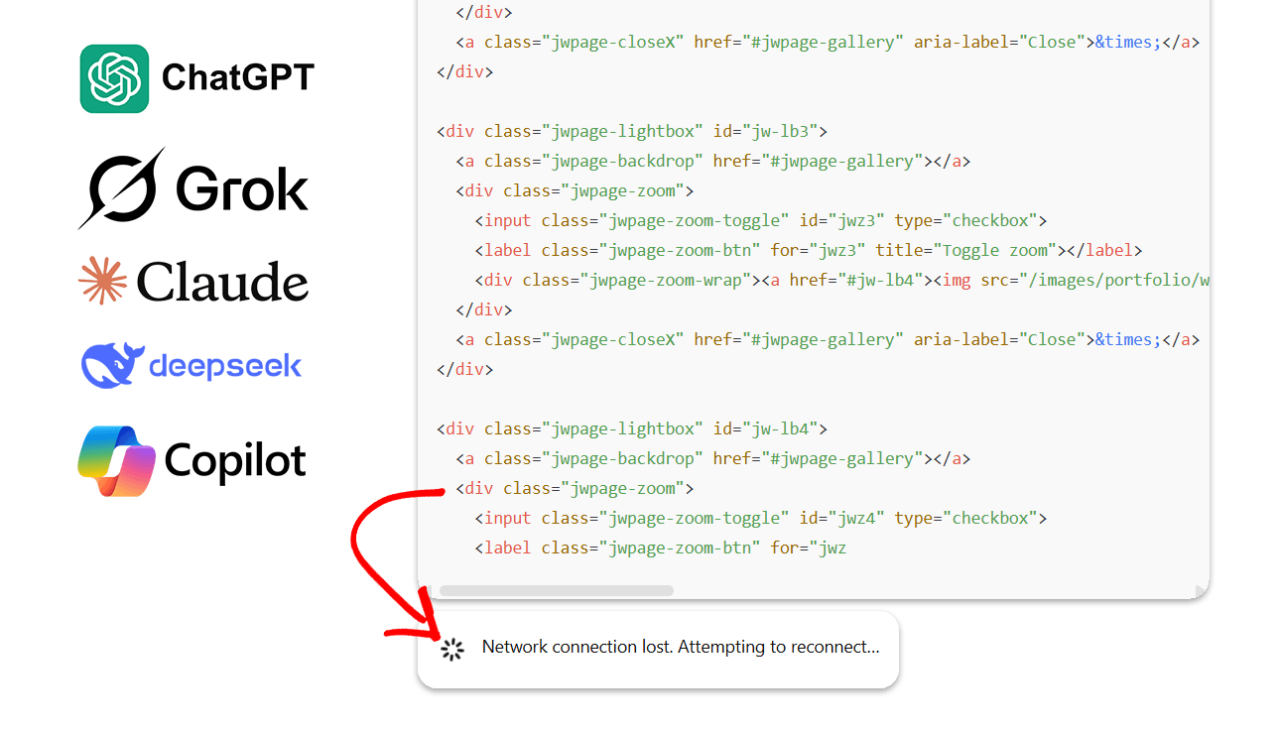Viewport: 1280px width, 731px height.
Task: Click the id="jw-lb4" attribute value in the code
Action: click(779, 429)
